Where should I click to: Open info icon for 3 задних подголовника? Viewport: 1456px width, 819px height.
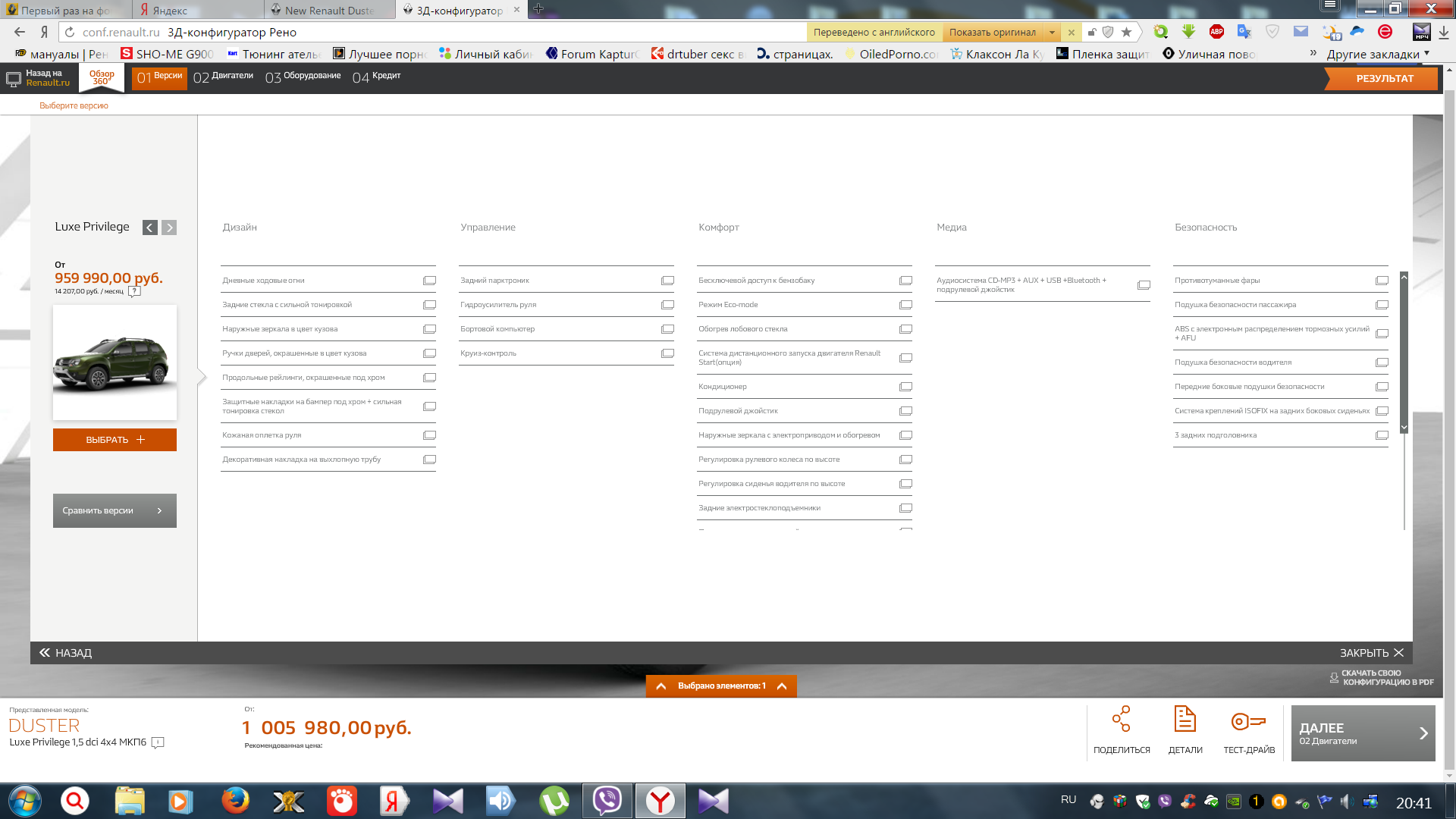pyautogui.click(x=1382, y=435)
